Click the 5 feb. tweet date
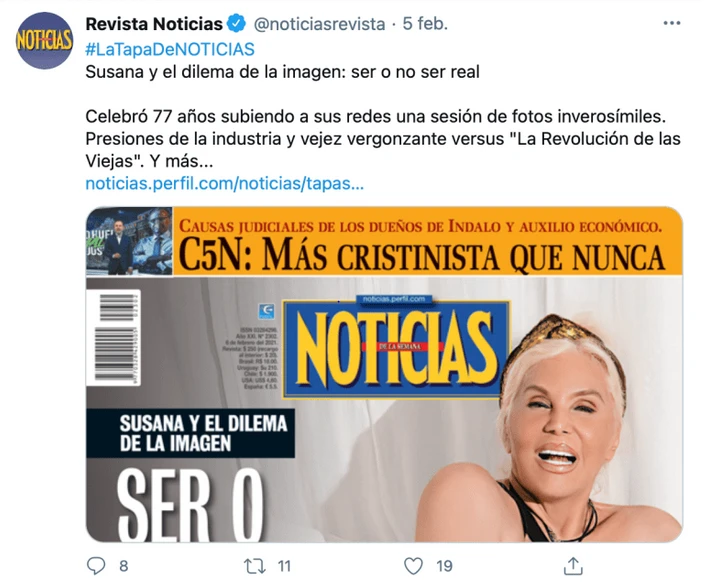The image size is (710, 585). tap(425, 24)
